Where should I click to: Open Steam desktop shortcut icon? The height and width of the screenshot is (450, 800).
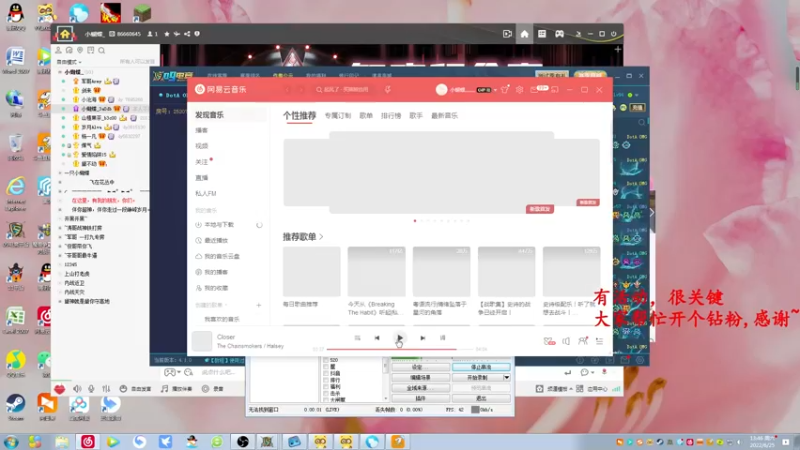tap(15, 407)
